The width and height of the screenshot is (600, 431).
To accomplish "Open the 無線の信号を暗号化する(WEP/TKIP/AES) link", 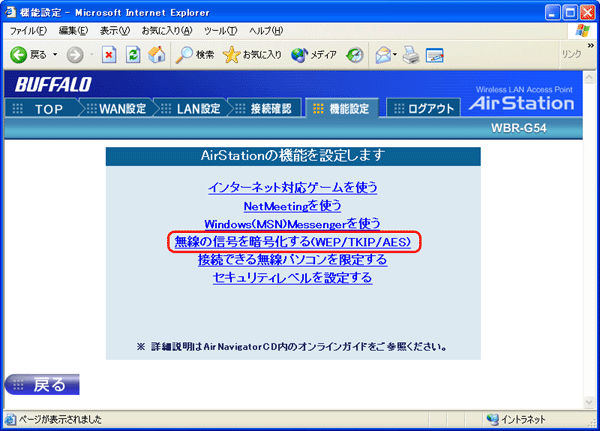I will [292, 242].
